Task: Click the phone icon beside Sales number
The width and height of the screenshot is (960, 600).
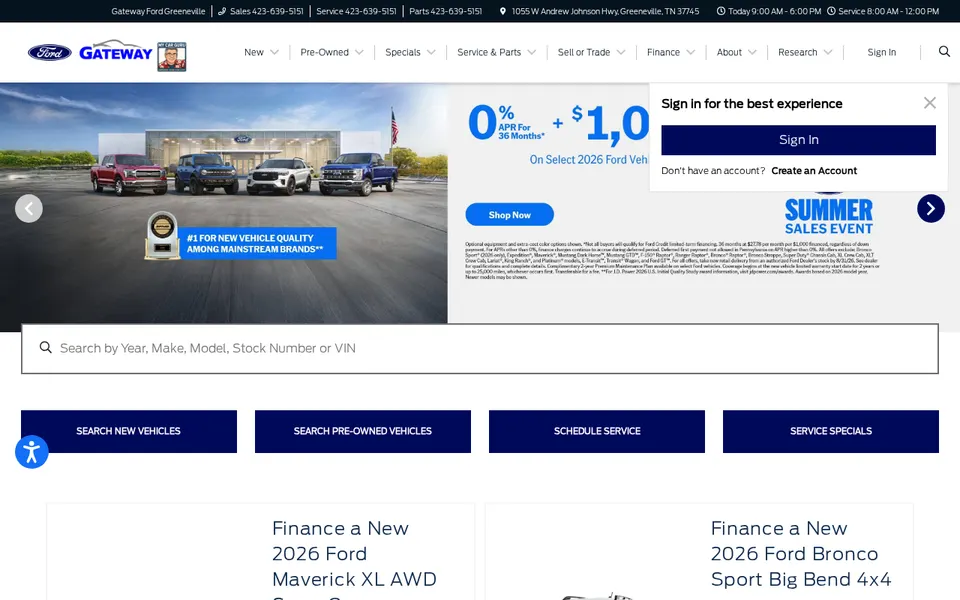Action: tap(222, 11)
